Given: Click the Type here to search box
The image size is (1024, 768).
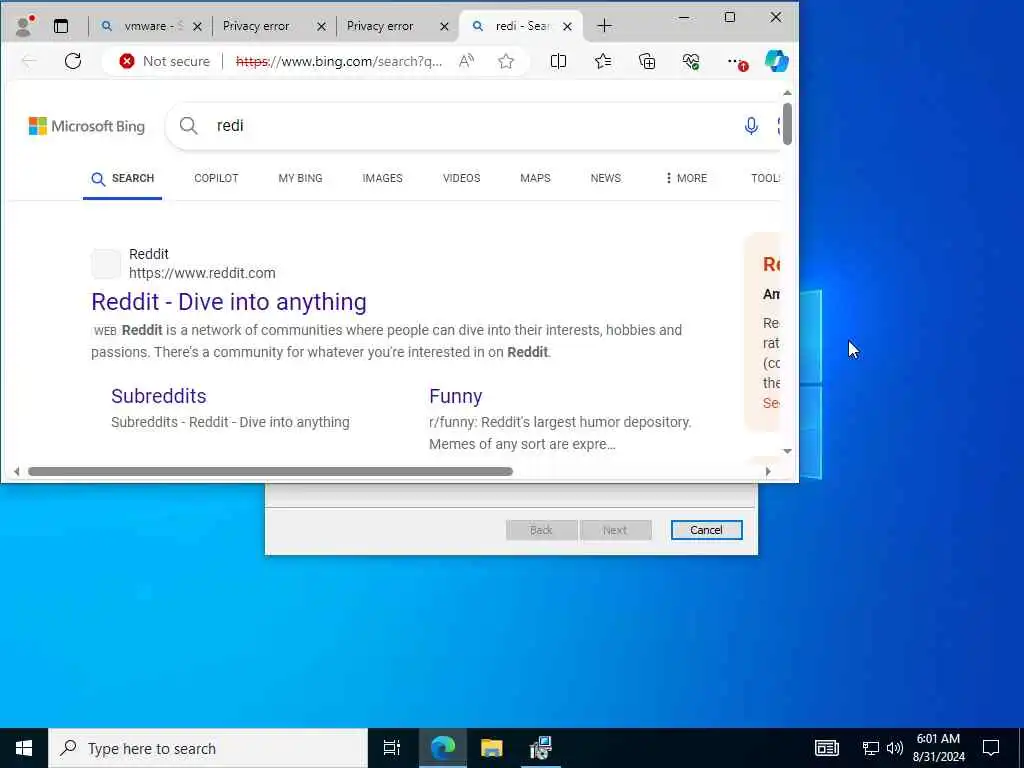Looking at the screenshot, I should [x=208, y=748].
